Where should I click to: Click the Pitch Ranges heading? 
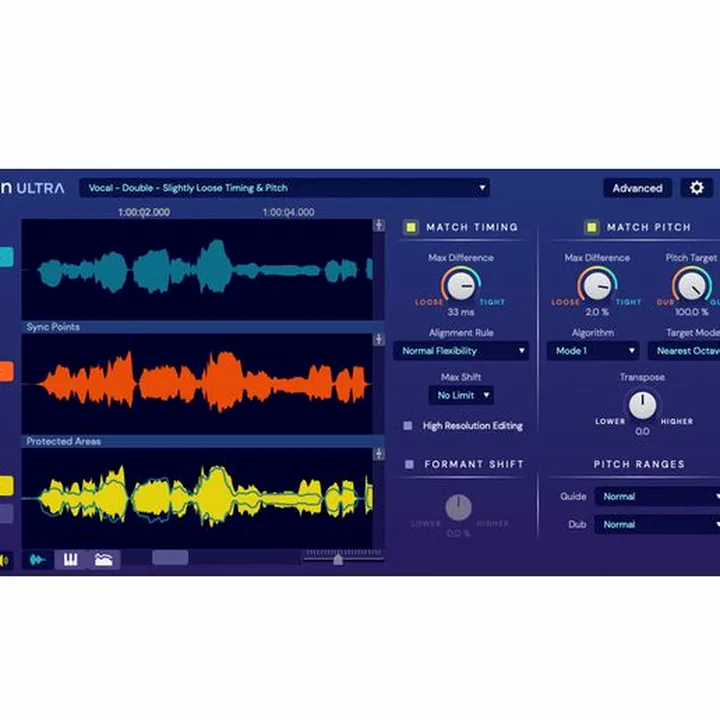(639, 464)
